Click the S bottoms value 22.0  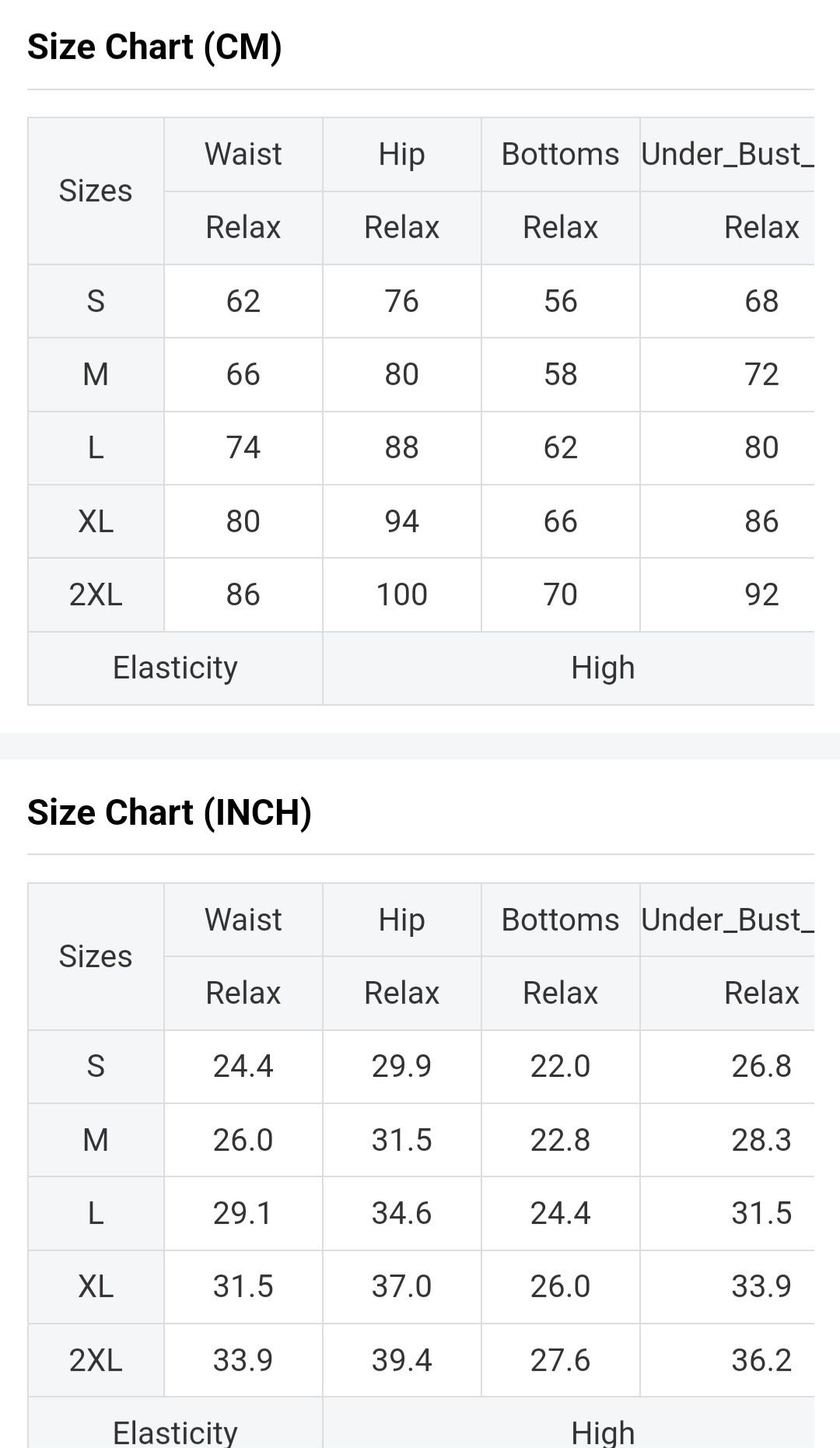560,1066
